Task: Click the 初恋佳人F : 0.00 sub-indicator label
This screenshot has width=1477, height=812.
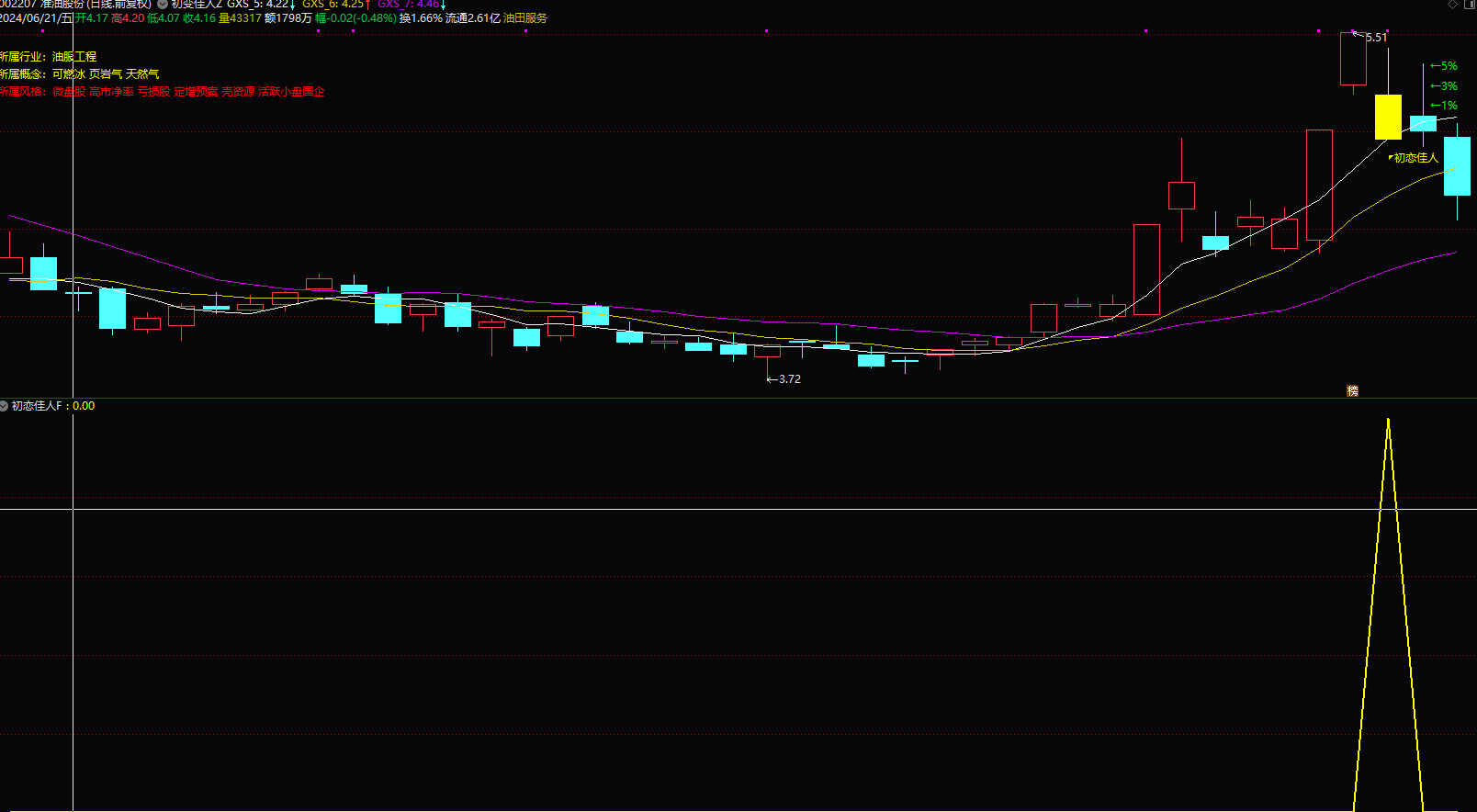Action: 53,406
